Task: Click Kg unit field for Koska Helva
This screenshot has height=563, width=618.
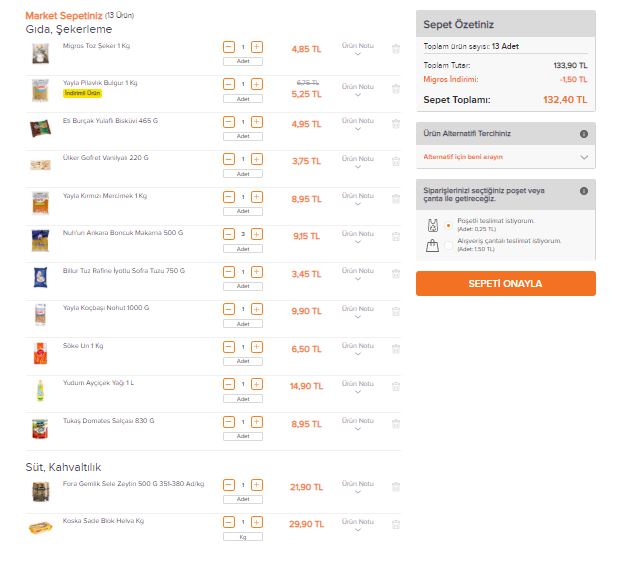Action: coord(243,537)
